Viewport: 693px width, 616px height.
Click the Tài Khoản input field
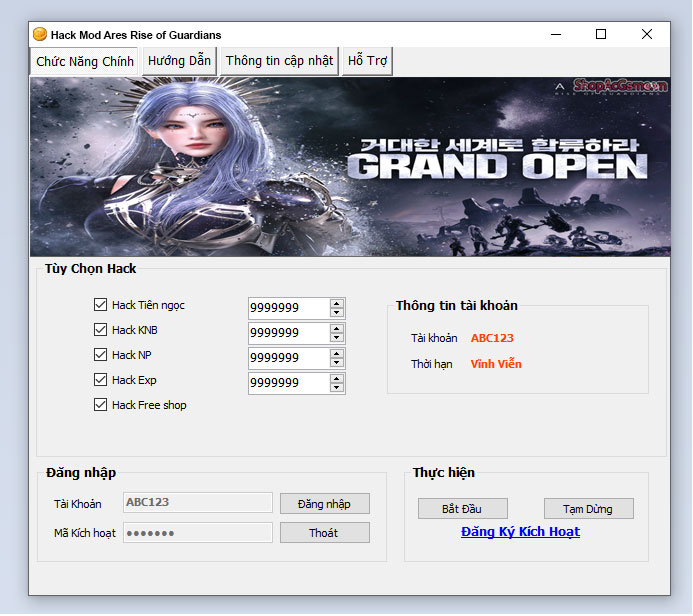point(198,503)
